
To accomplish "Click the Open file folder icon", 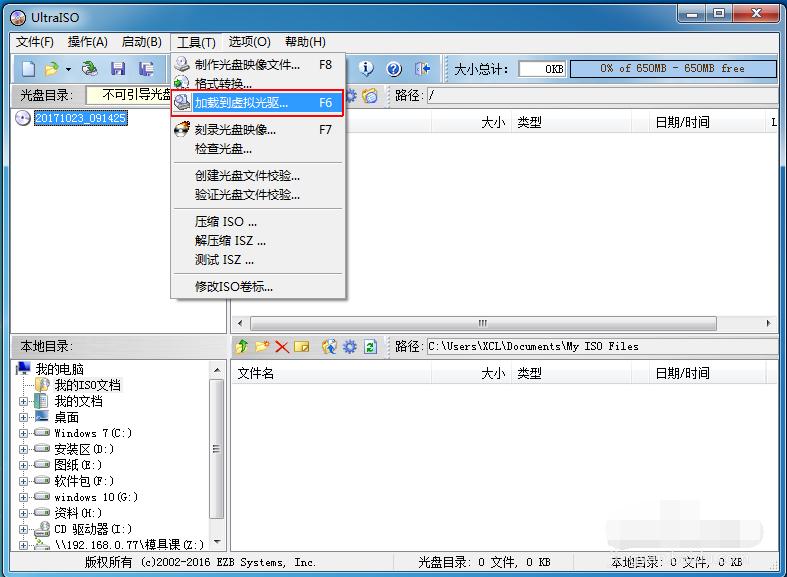I will coord(52,69).
